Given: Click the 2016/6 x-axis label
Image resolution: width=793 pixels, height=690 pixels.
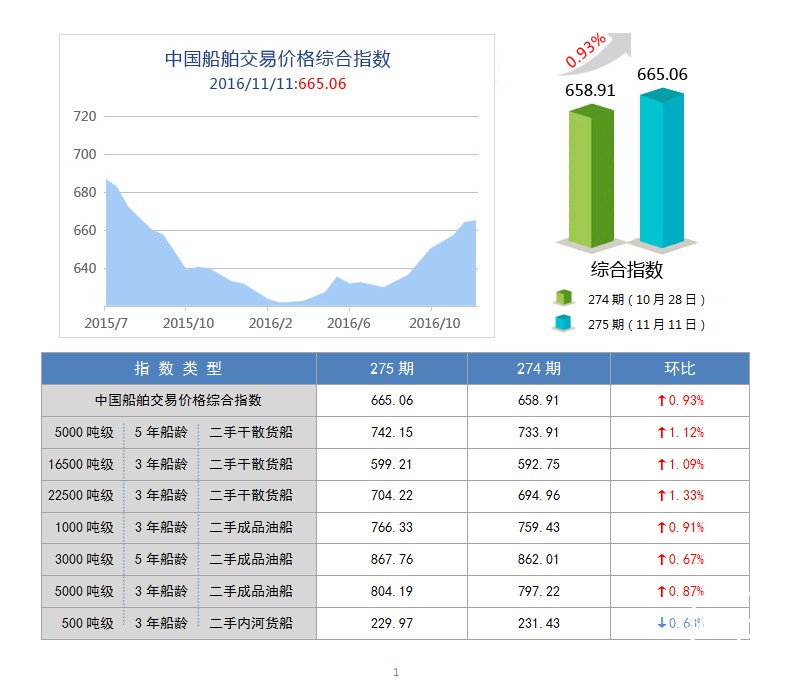Looking at the screenshot, I should 348,323.
